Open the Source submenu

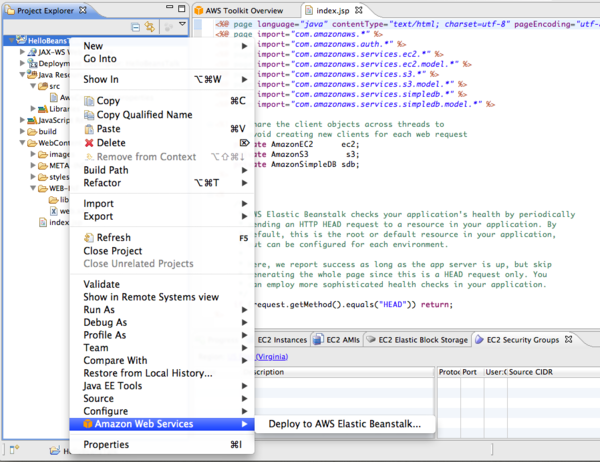[x=162, y=398]
